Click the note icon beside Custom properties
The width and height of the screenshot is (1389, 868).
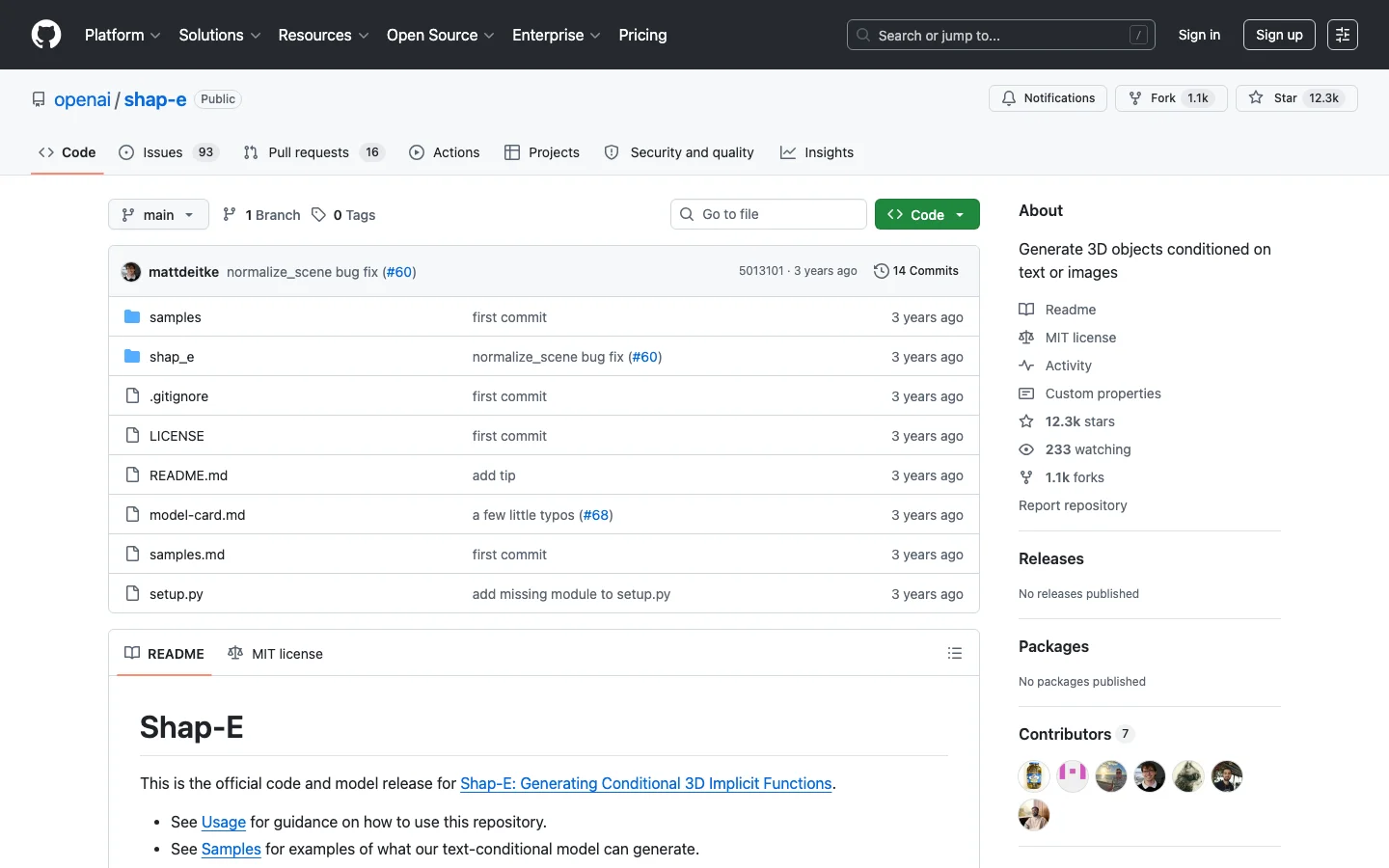click(x=1026, y=393)
